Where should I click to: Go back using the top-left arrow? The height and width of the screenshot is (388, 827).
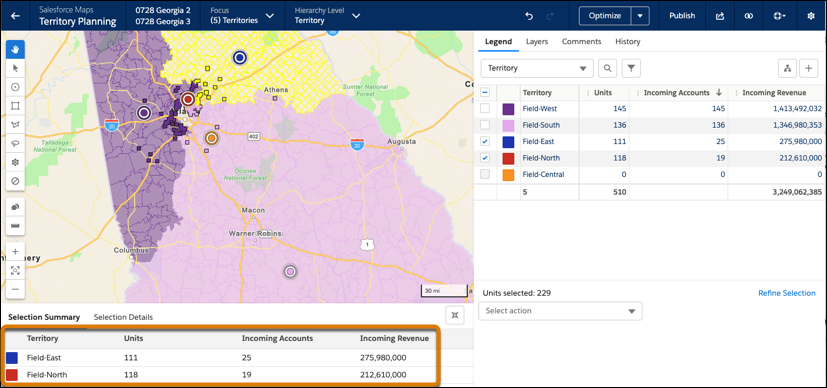16,16
